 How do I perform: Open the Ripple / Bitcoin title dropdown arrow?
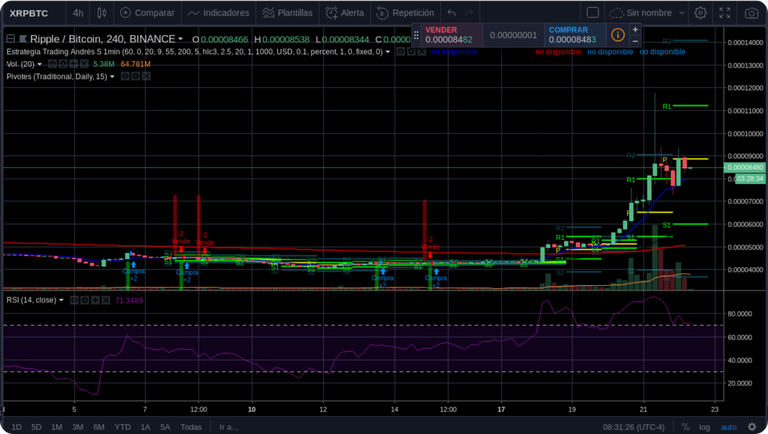click(180, 39)
